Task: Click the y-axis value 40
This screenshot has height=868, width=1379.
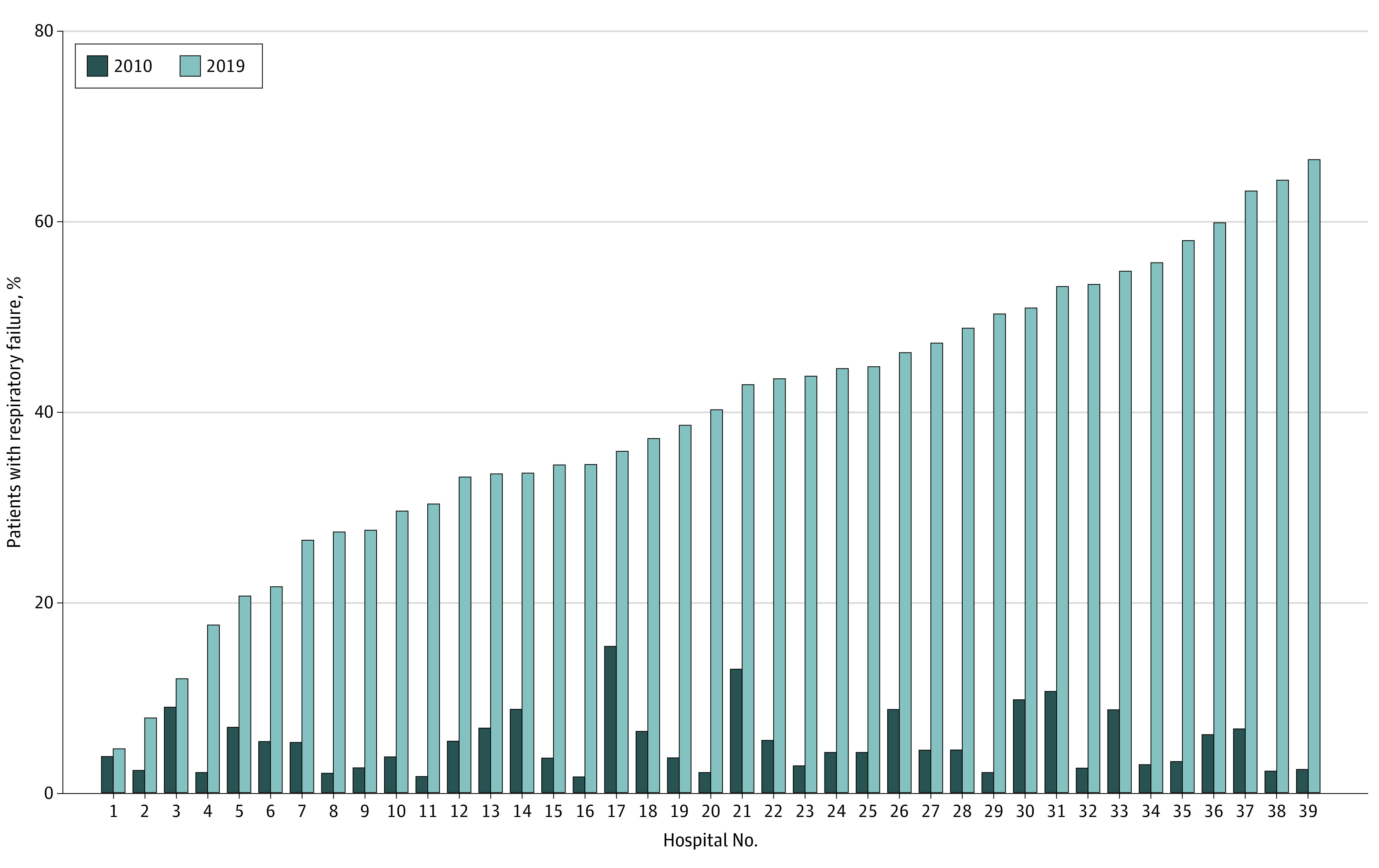Action: [x=44, y=412]
